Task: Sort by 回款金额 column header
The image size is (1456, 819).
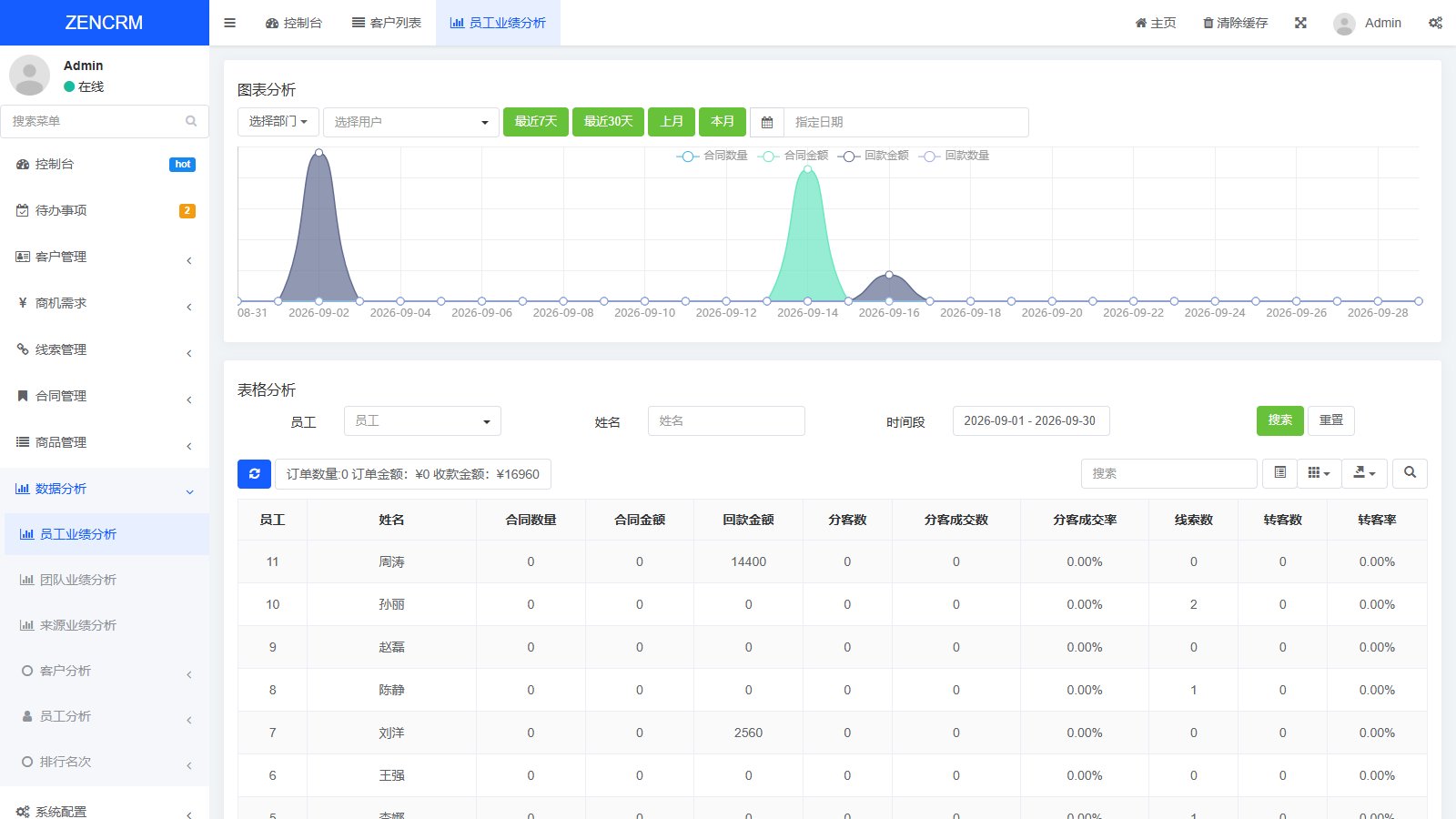Action: (x=748, y=520)
